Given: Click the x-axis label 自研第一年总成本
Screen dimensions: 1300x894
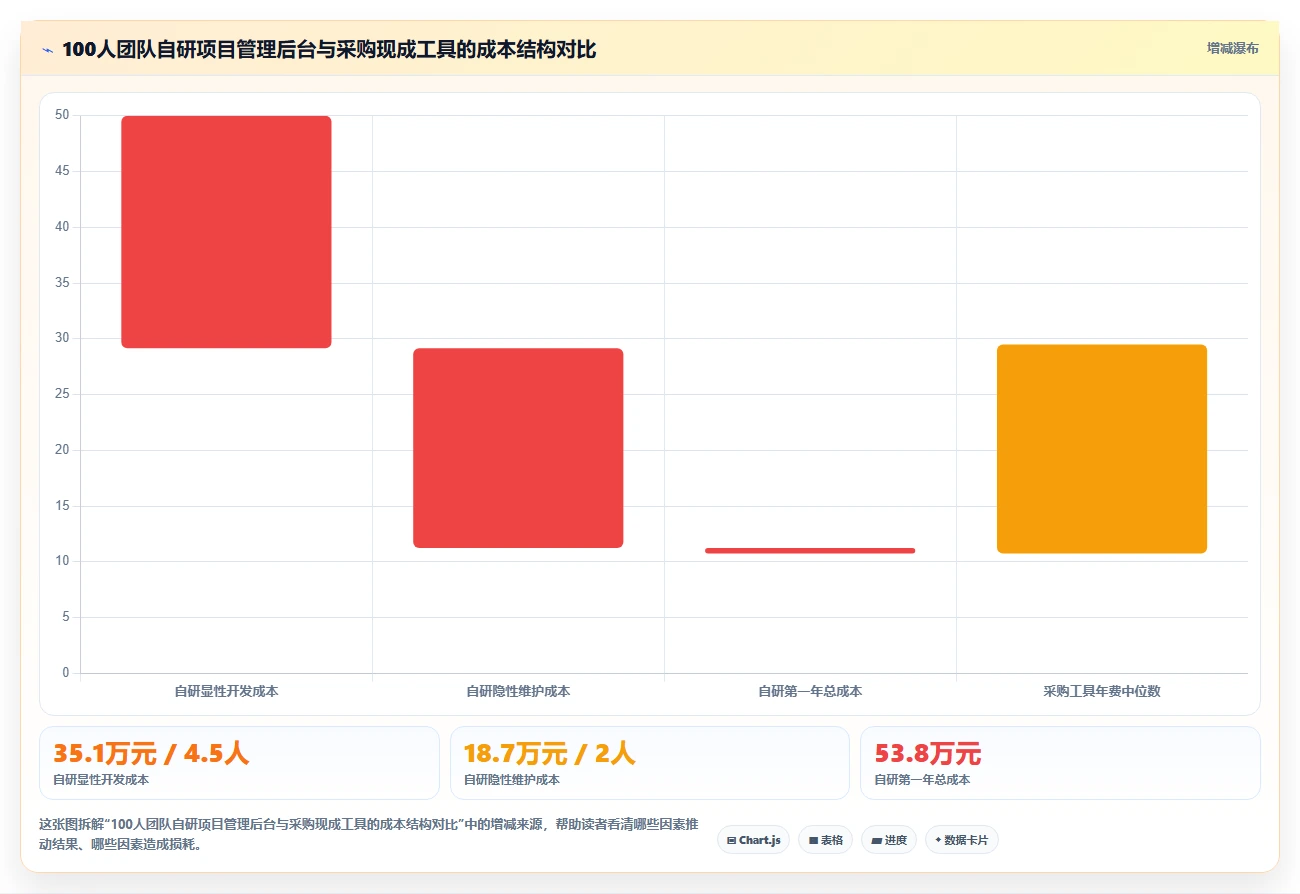Looking at the screenshot, I should pyautogui.click(x=810, y=691).
